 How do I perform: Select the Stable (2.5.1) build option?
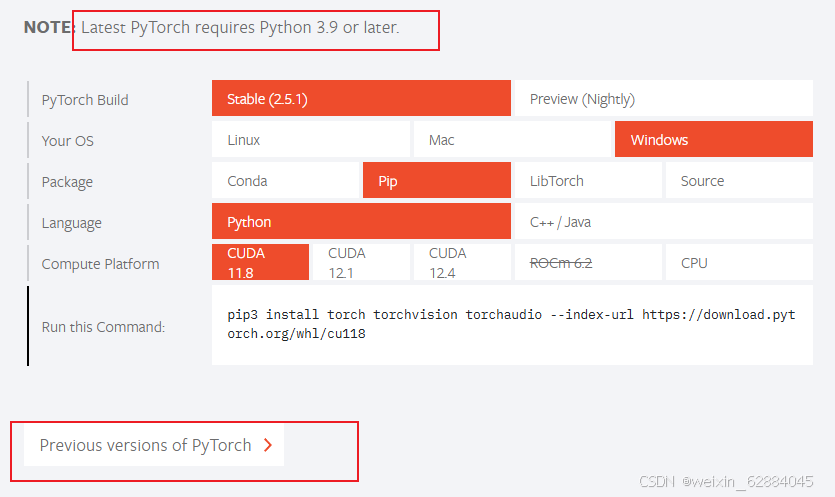pos(361,99)
